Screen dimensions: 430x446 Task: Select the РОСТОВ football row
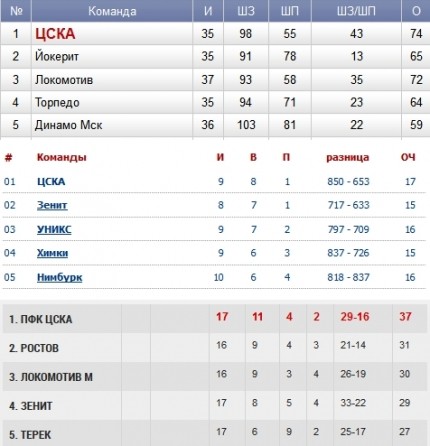pos(215,347)
